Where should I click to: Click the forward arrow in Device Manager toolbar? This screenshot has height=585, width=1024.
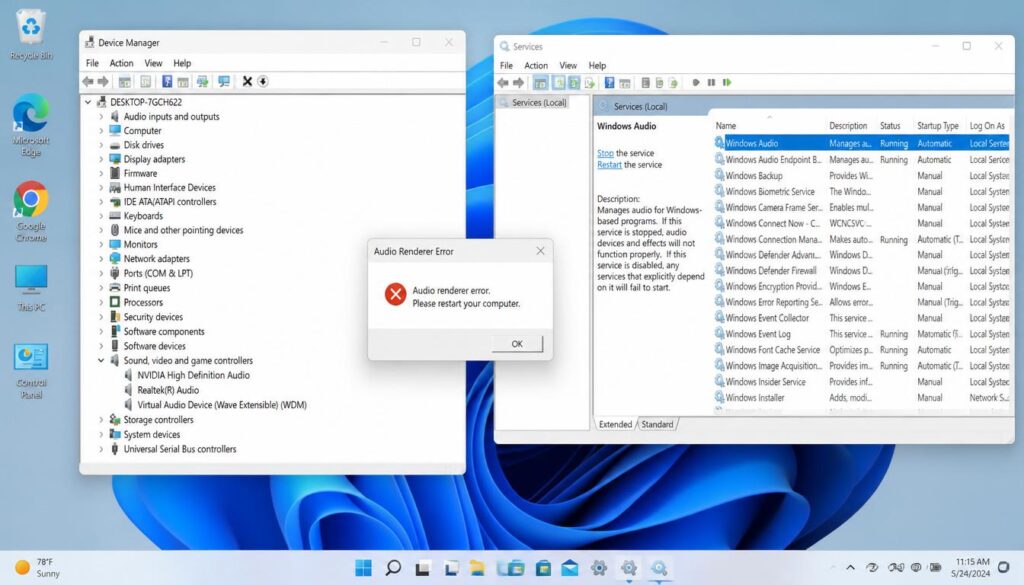pos(103,81)
